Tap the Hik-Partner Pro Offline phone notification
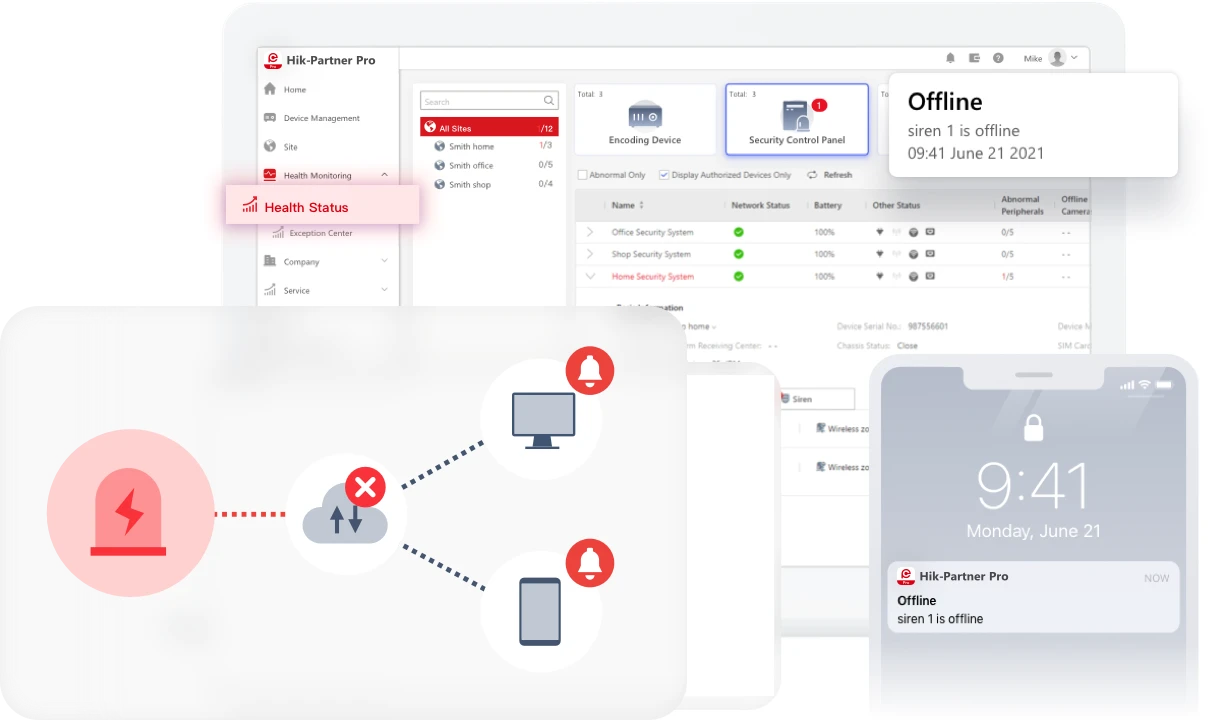The image size is (1227, 720). tap(1032, 597)
